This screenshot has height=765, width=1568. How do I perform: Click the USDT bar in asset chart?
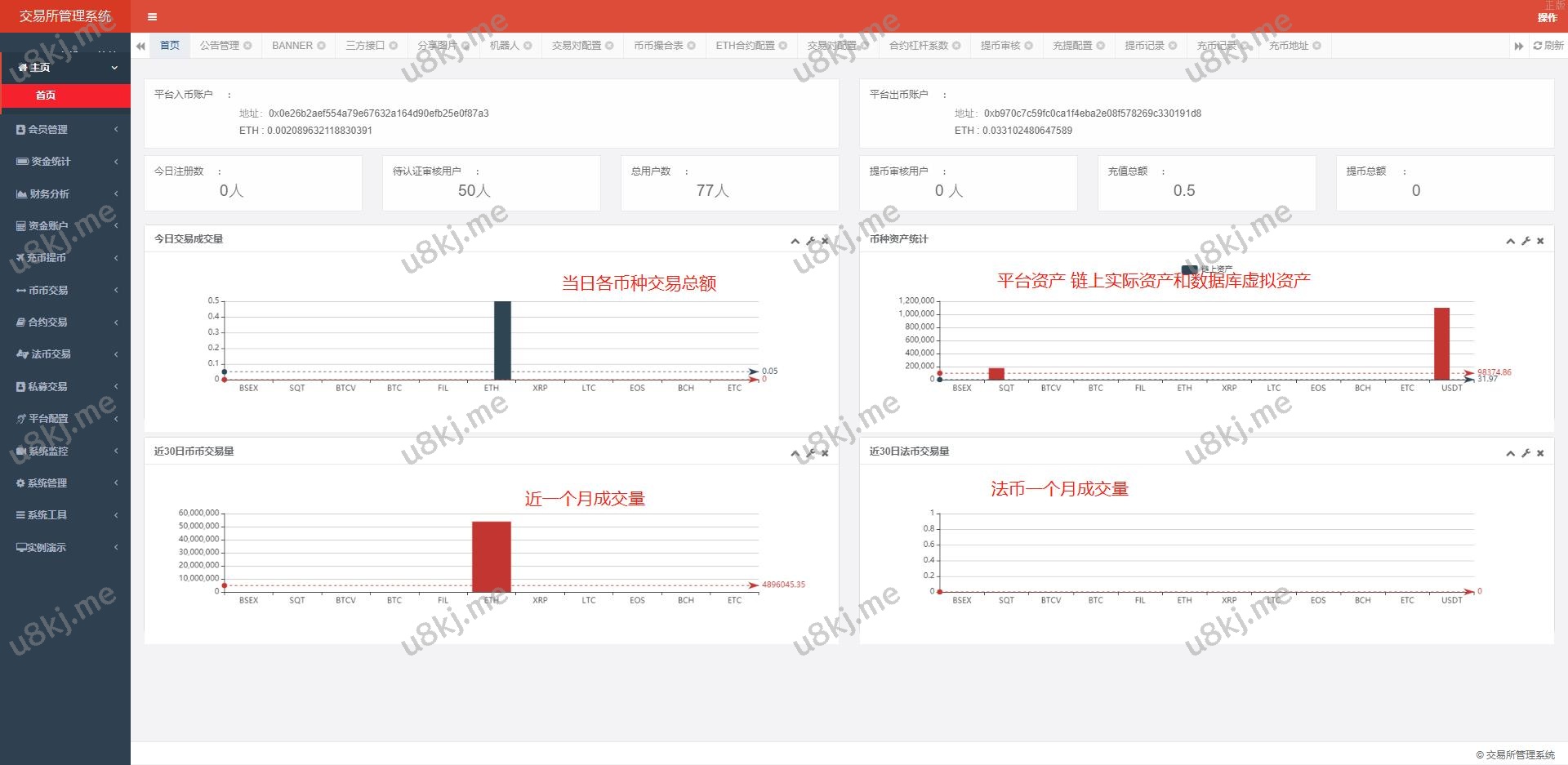(1441, 343)
